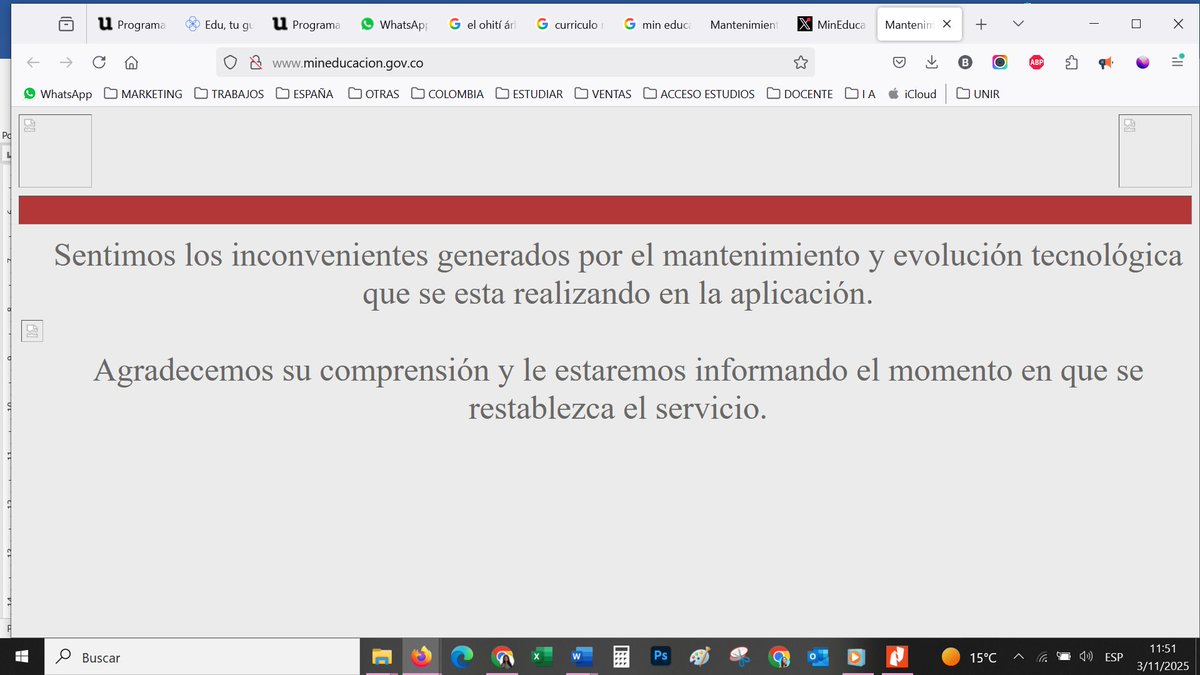Open the WhatsApp bookmark

point(57,94)
